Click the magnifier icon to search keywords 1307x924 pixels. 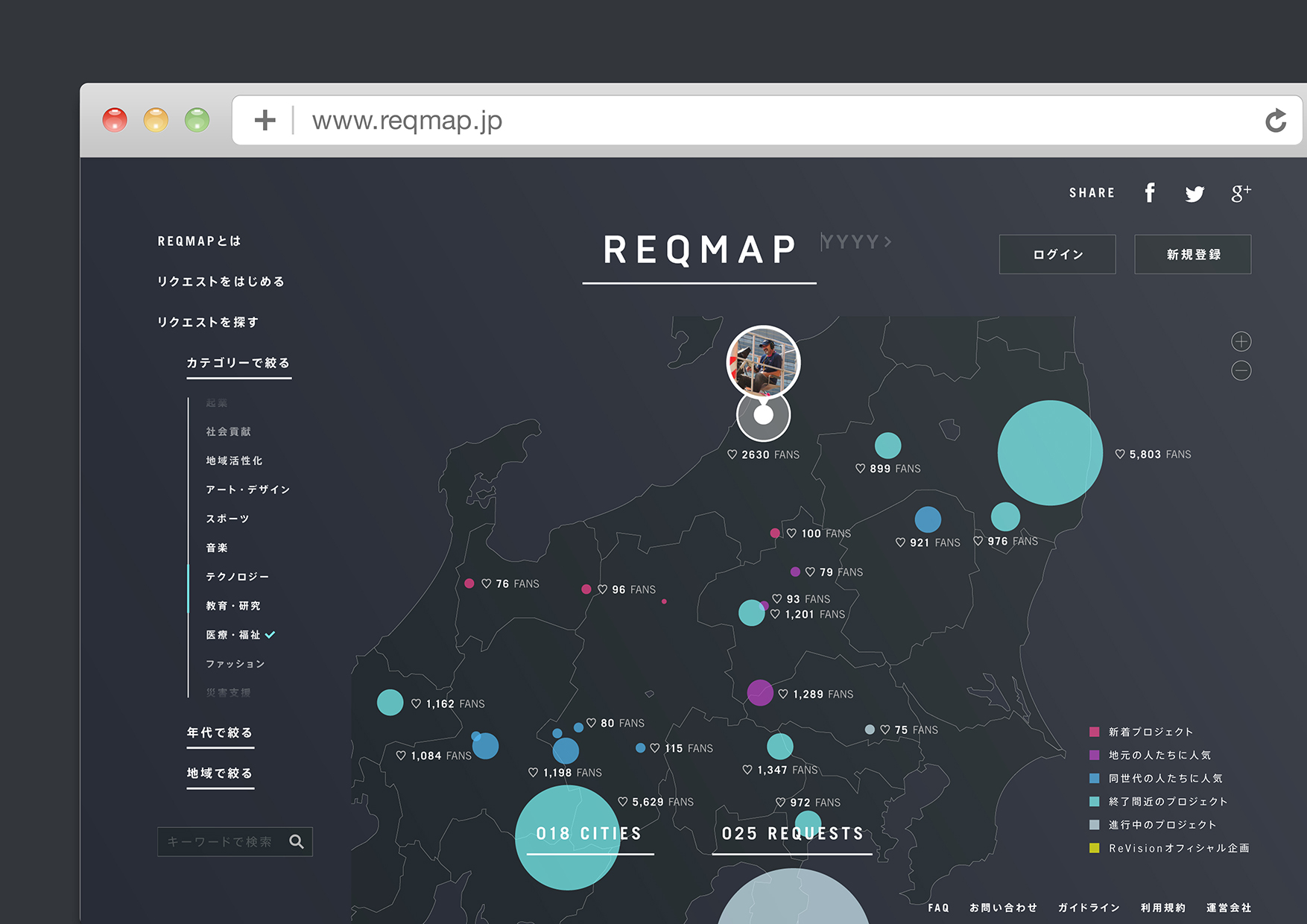297,841
